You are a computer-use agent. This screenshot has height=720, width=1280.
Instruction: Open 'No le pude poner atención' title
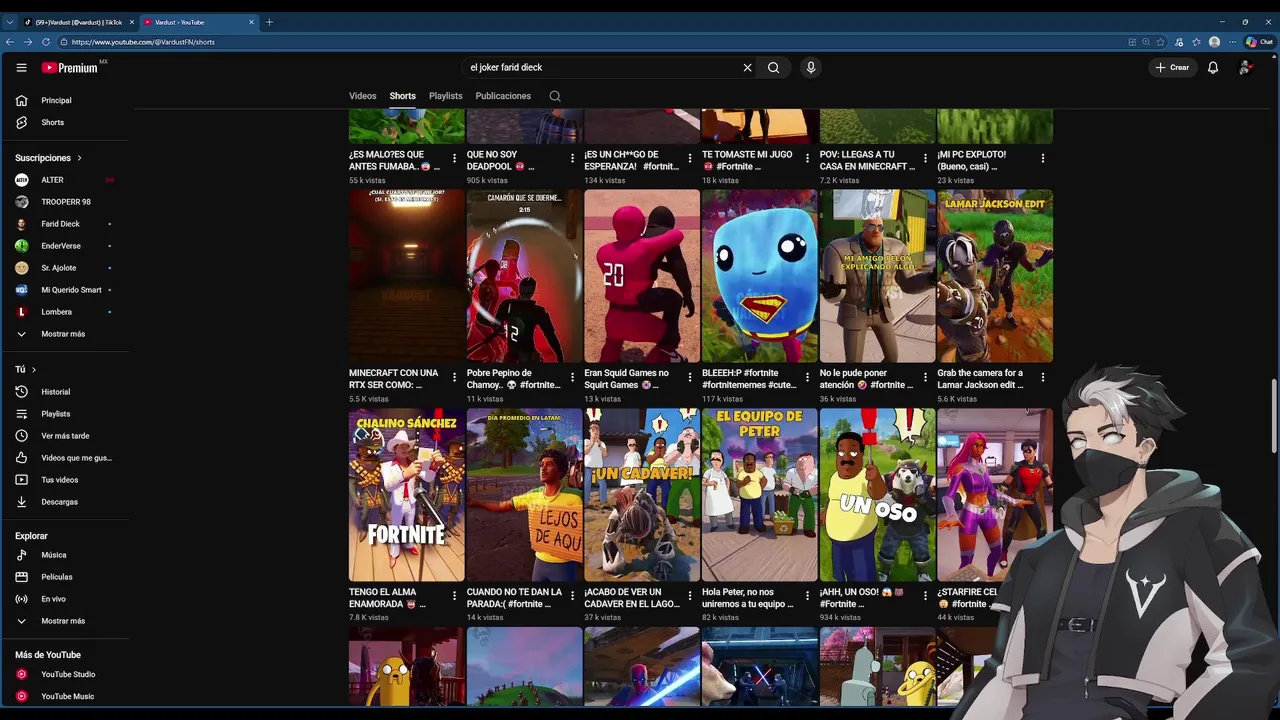coord(866,379)
